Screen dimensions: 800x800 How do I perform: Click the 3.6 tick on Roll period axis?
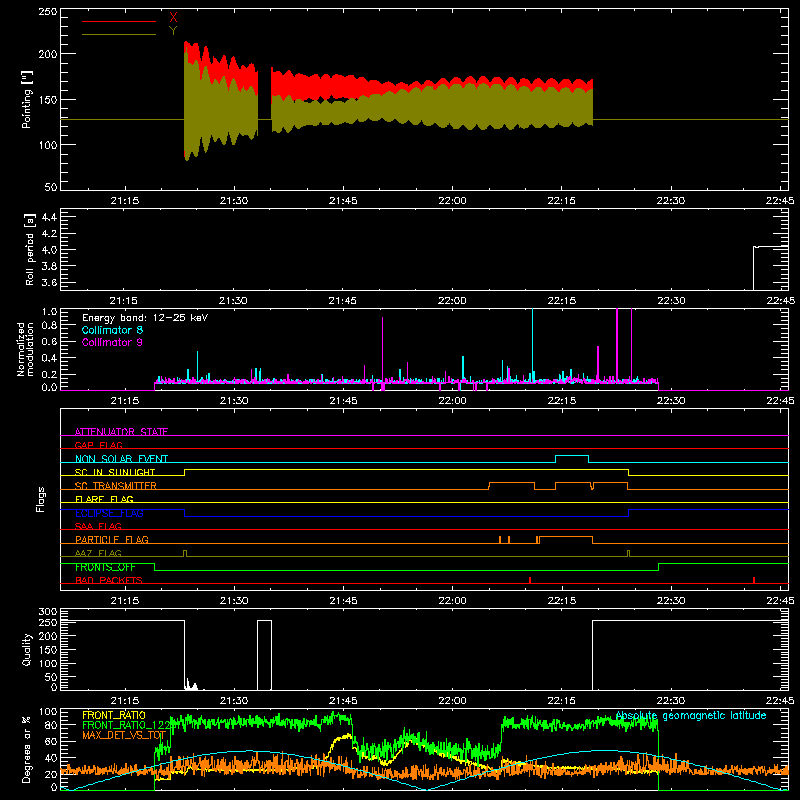coord(49,282)
